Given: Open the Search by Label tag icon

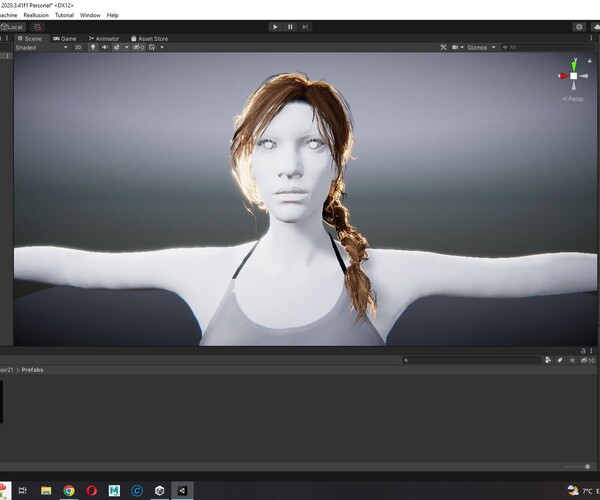Looking at the screenshot, I should pos(560,360).
